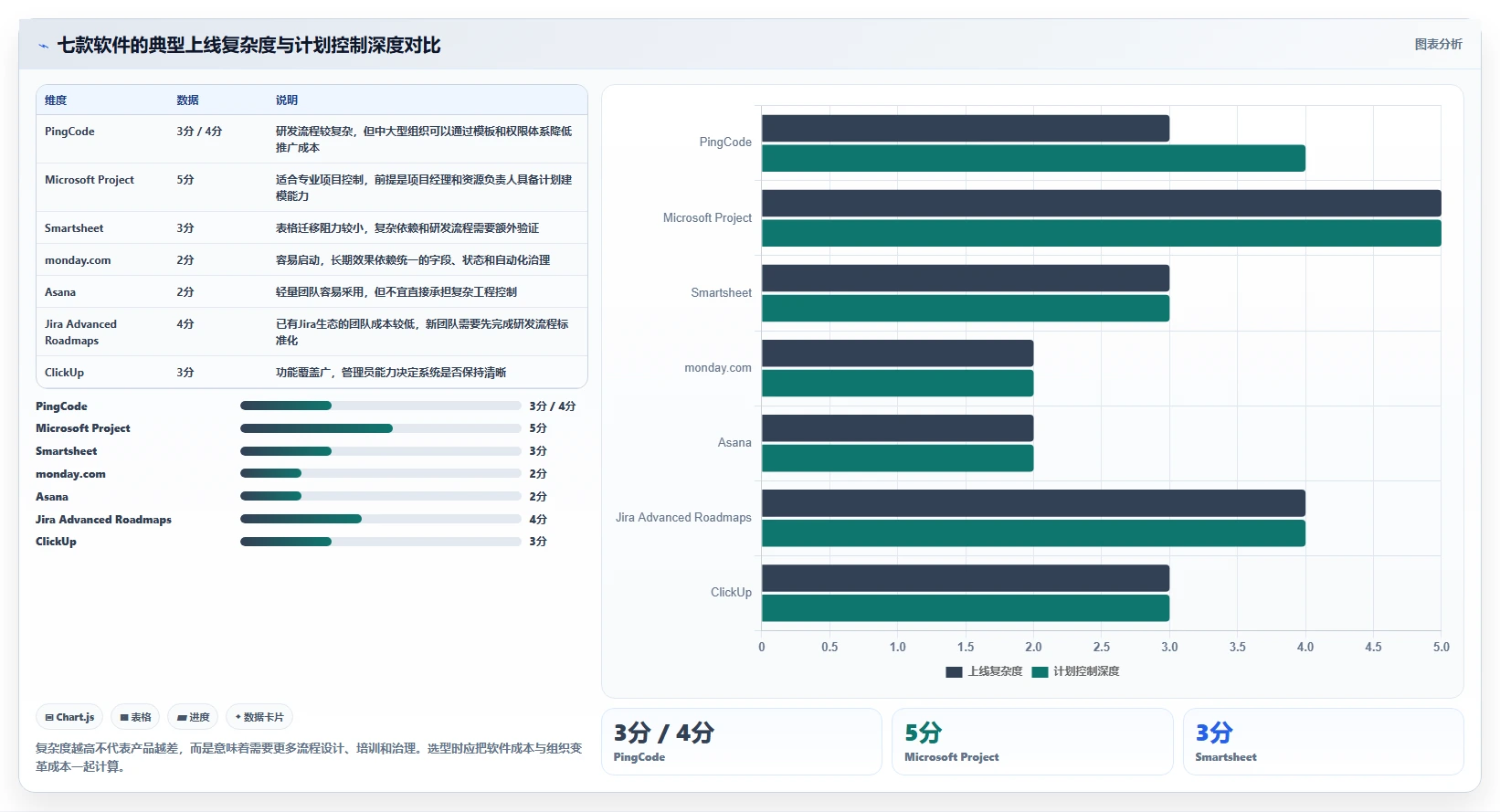
Task: Click the 5分 table cell
Action: click(185, 180)
